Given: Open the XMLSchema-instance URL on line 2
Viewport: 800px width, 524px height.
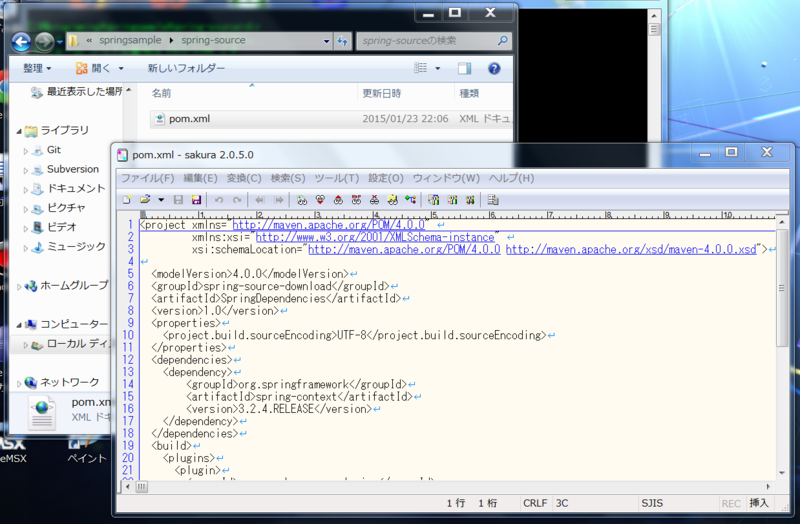Looking at the screenshot, I should tap(375, 237).
